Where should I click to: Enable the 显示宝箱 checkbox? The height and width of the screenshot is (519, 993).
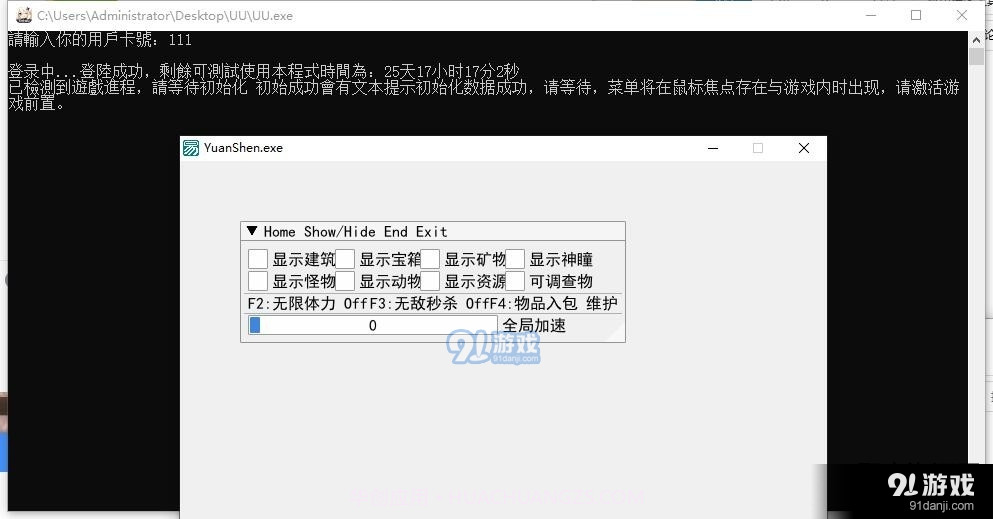345,259
